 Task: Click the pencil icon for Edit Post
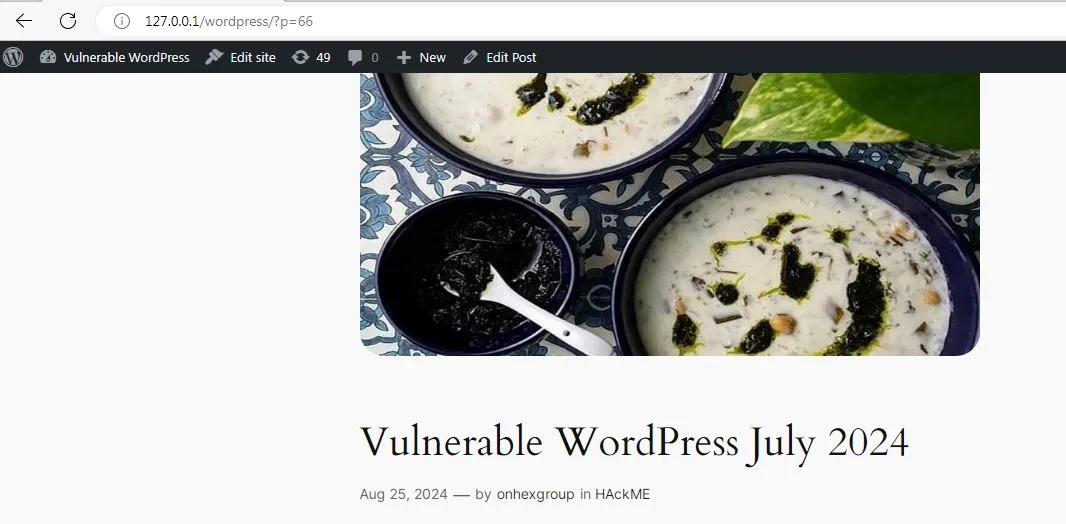tap(470, 58)
